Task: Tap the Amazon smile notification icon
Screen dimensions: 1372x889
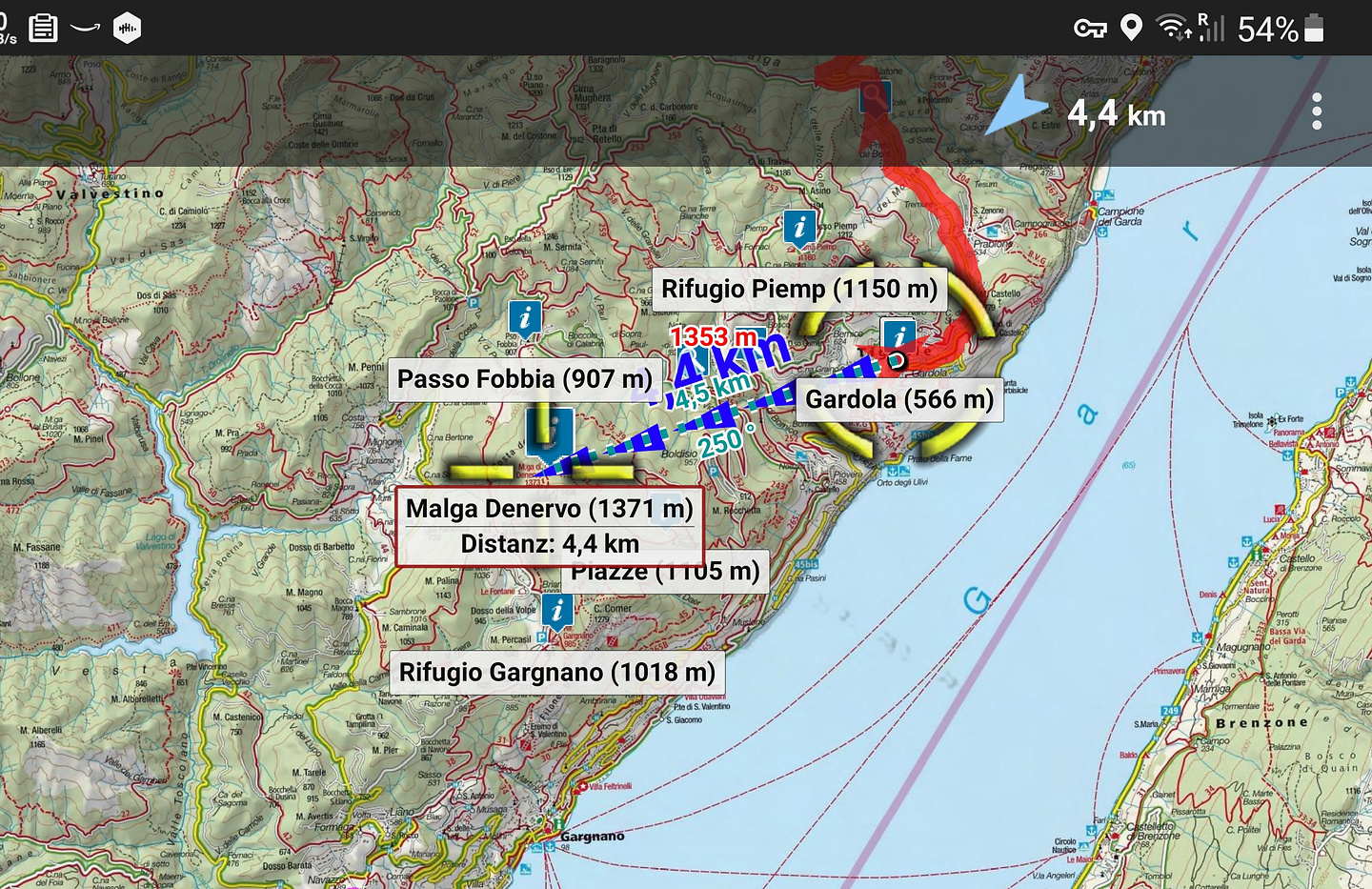Action: pyautogui.click(x=85, y=28)
